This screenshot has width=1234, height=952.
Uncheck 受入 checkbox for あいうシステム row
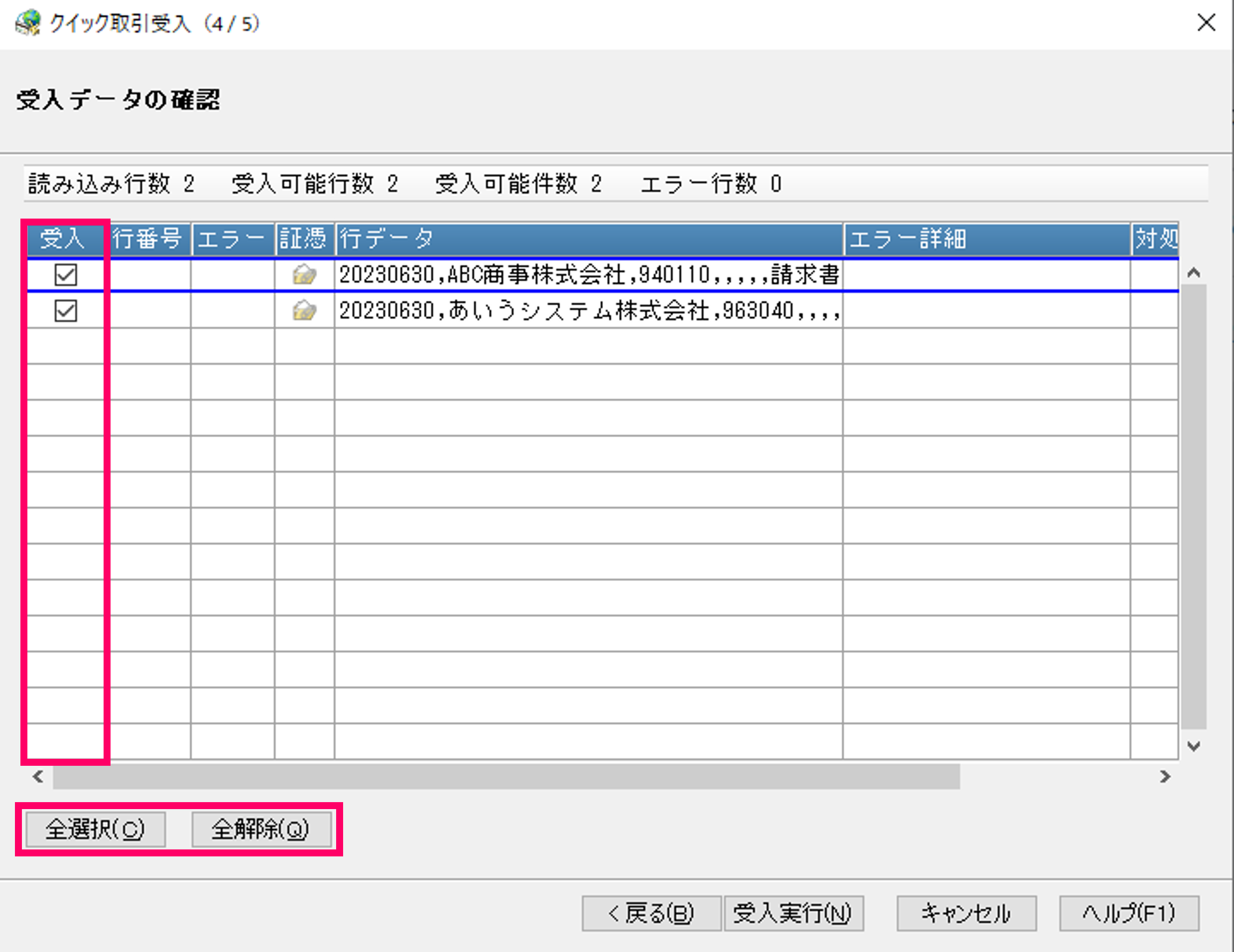tap(66, 311)
